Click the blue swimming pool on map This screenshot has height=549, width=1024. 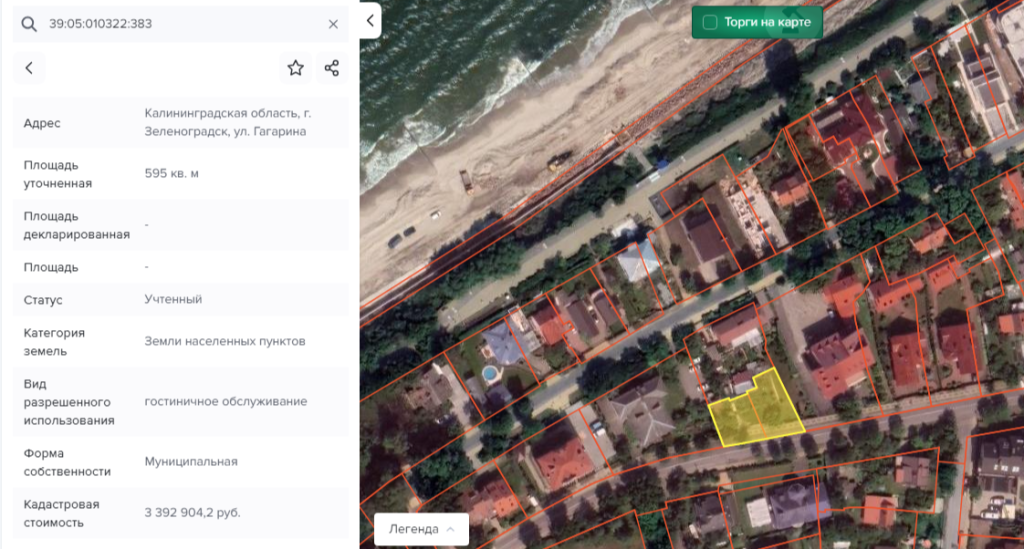tap(488, 373)
